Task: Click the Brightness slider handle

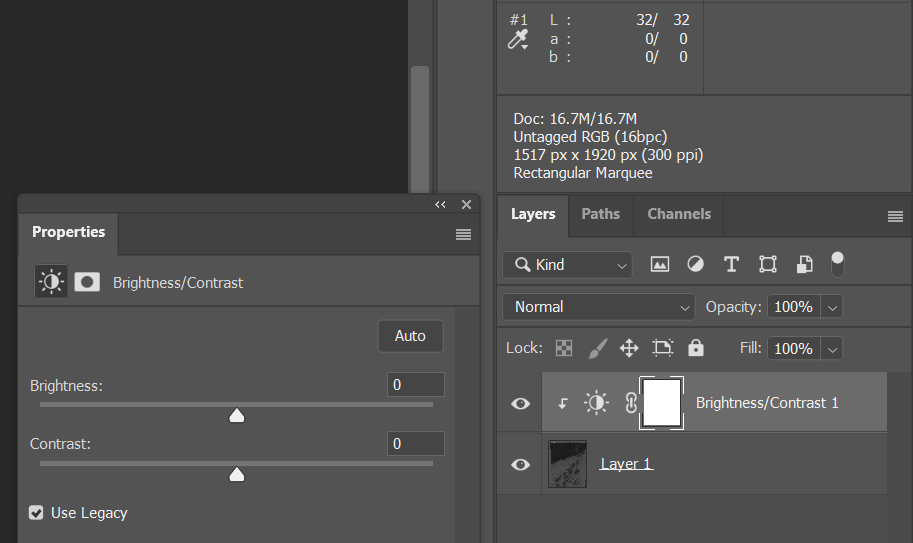Action: coord(236,415)
